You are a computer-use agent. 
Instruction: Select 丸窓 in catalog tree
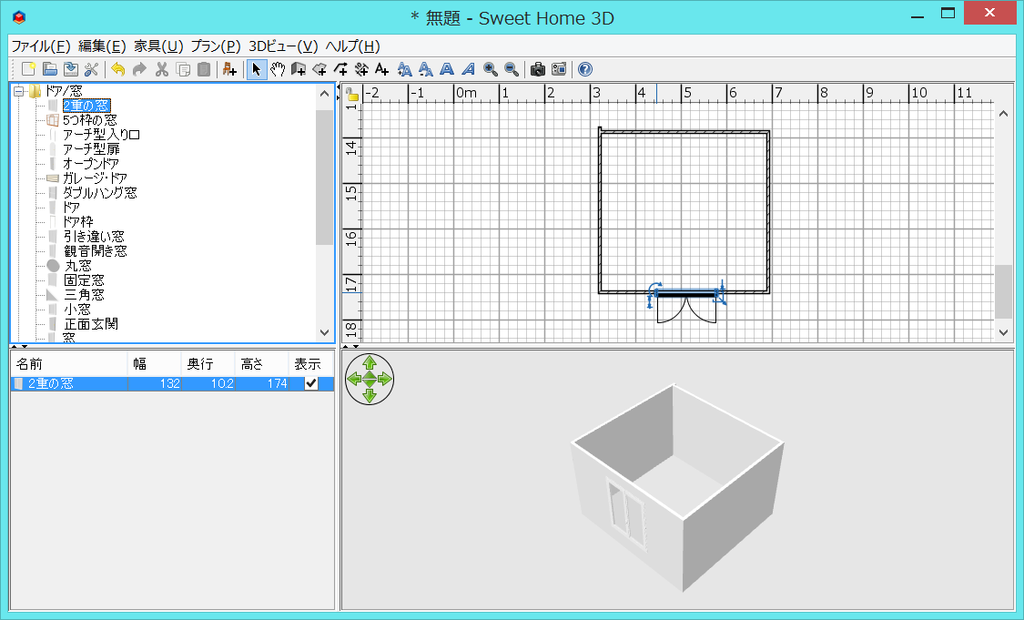tap(78, 265)
